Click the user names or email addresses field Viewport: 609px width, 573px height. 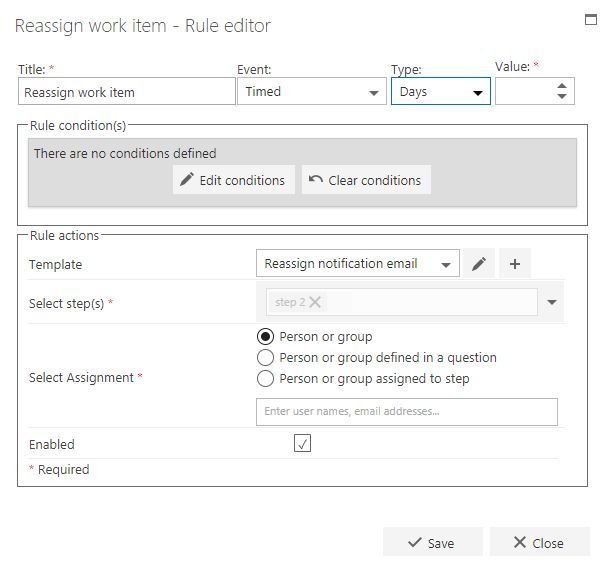pos(407,412)
